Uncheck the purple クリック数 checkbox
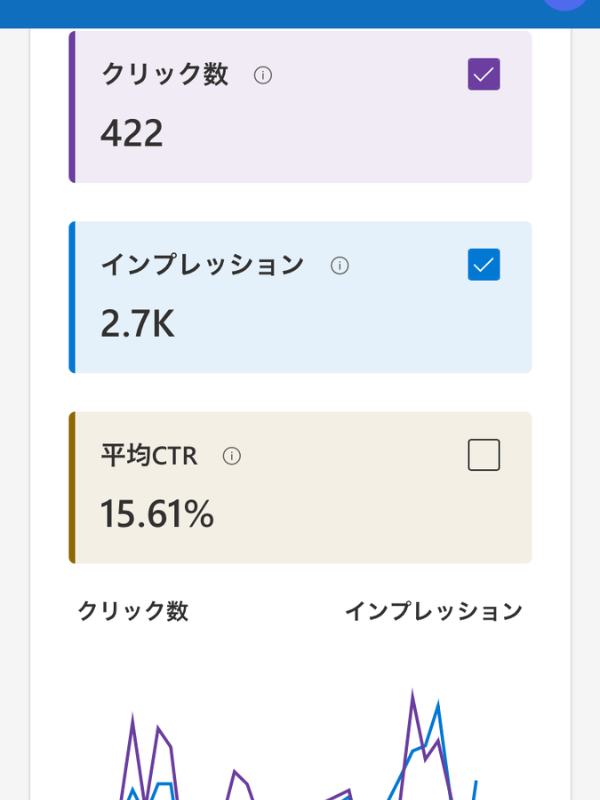The width and height of the screenshot is (600, 800). tap(484, 74)
